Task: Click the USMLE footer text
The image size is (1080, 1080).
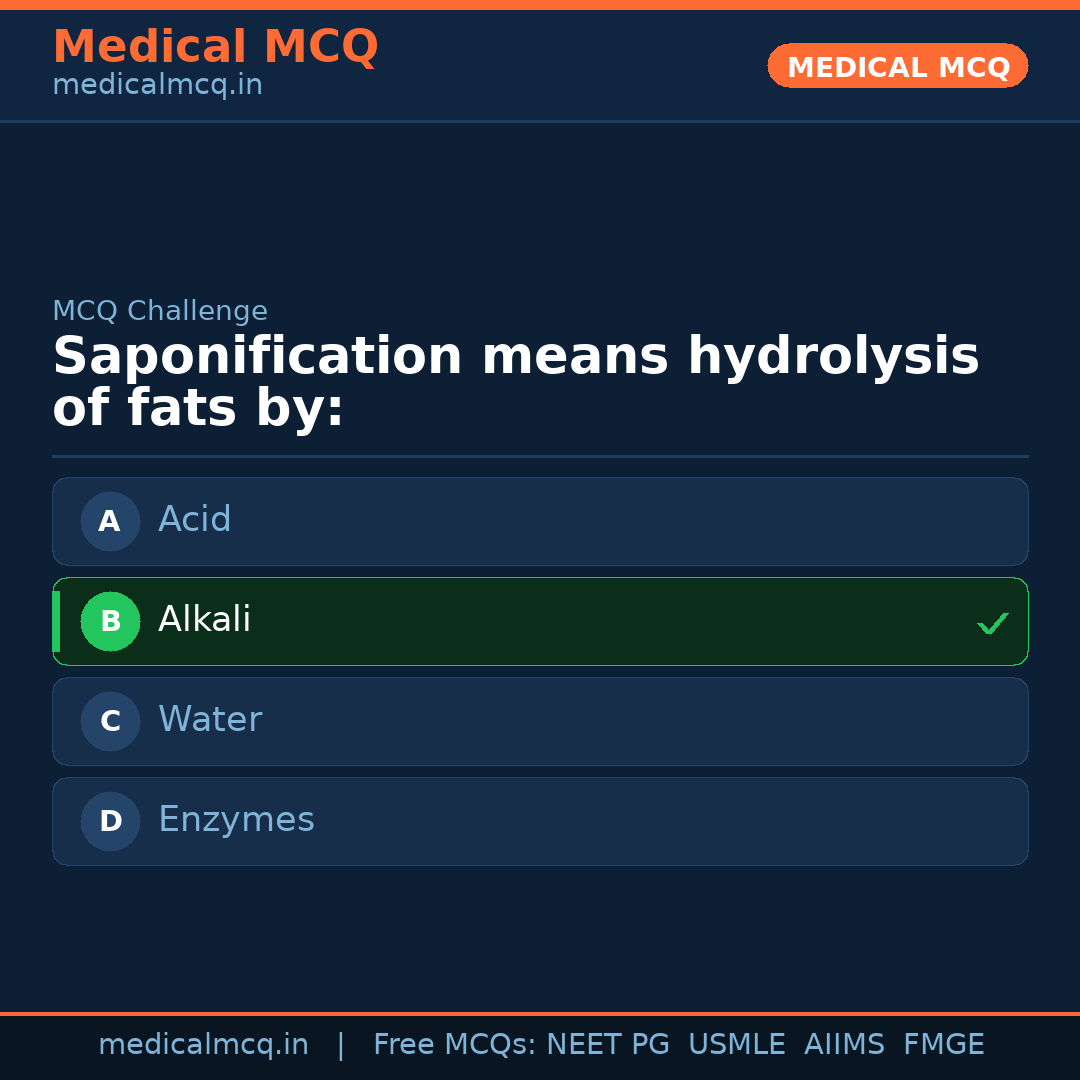Action: [x=736, y=1045]
